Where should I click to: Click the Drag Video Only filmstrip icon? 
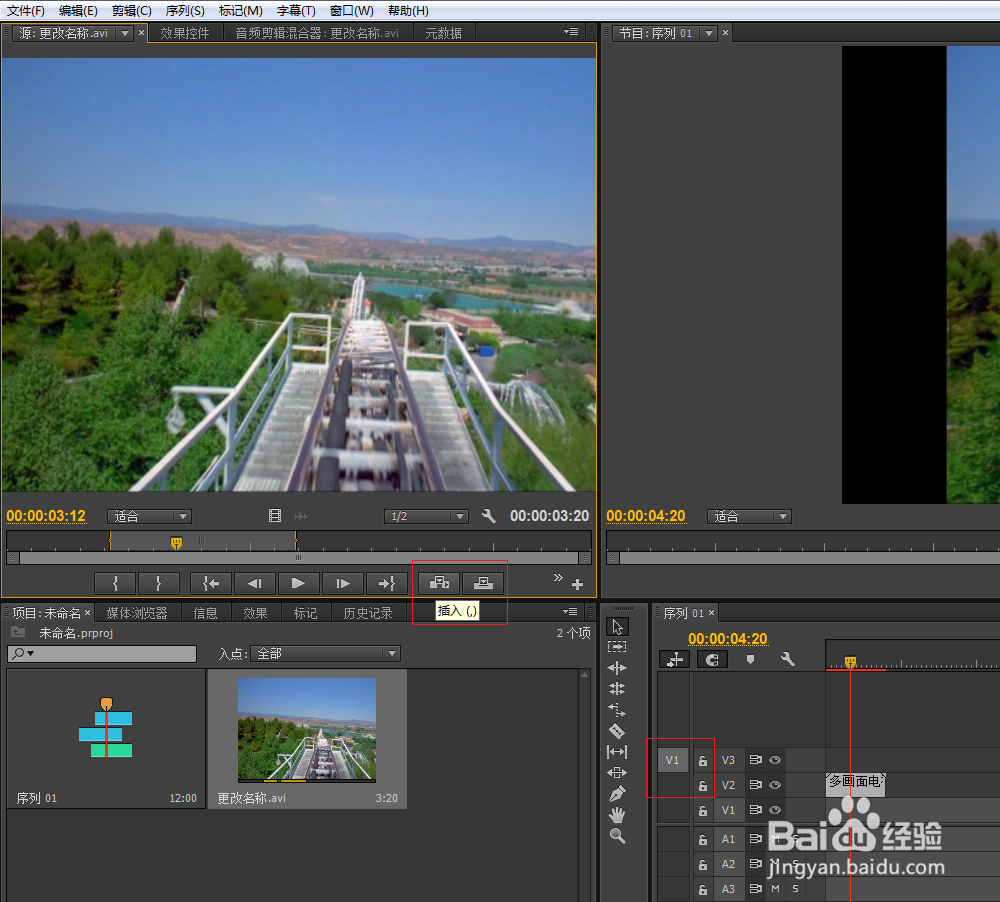click(275, 515)
